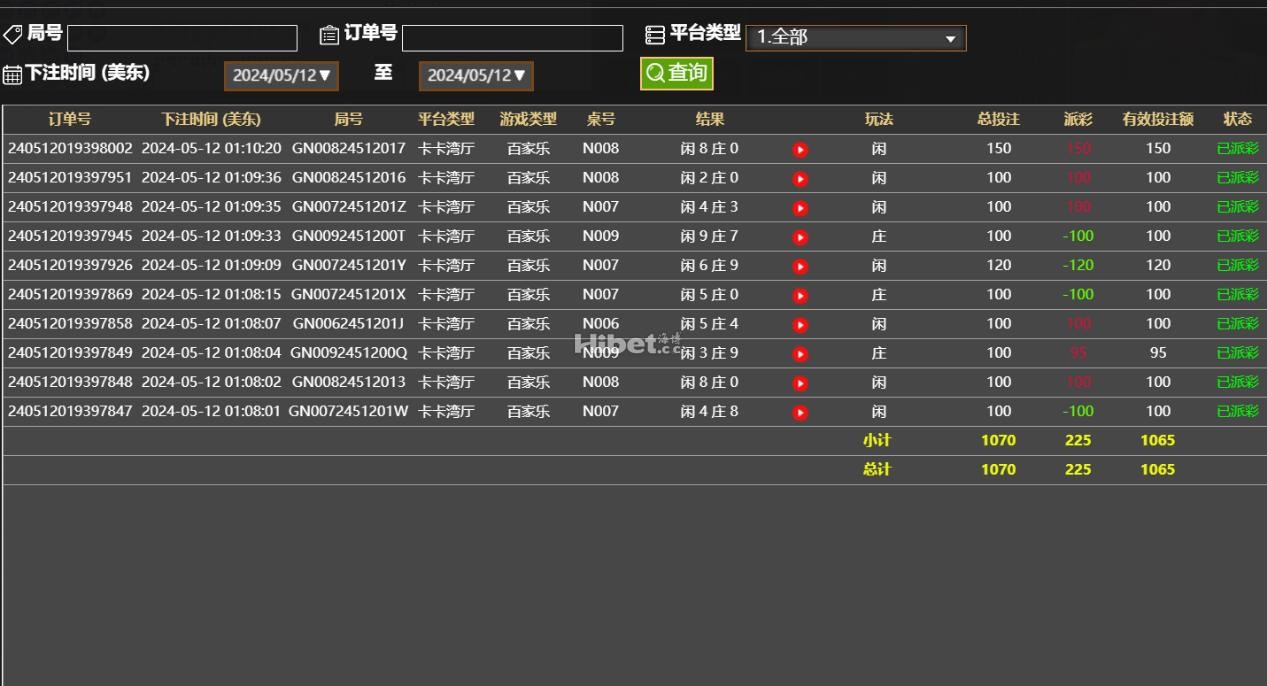Screen dimensions: 1267x686
Task: Click the 总计 grand total label
Action: (x=877, y=469)
